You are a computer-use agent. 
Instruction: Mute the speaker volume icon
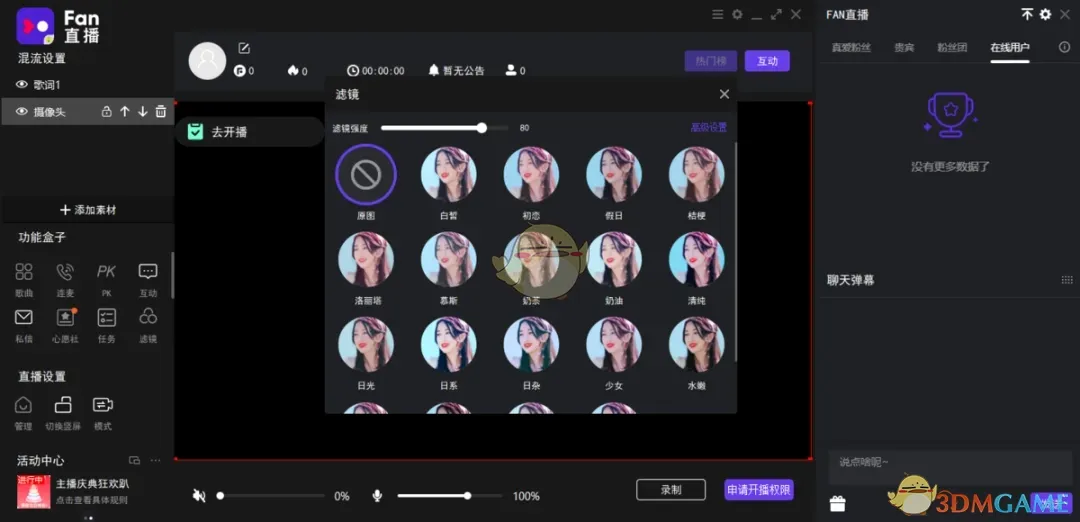[199, 496]
